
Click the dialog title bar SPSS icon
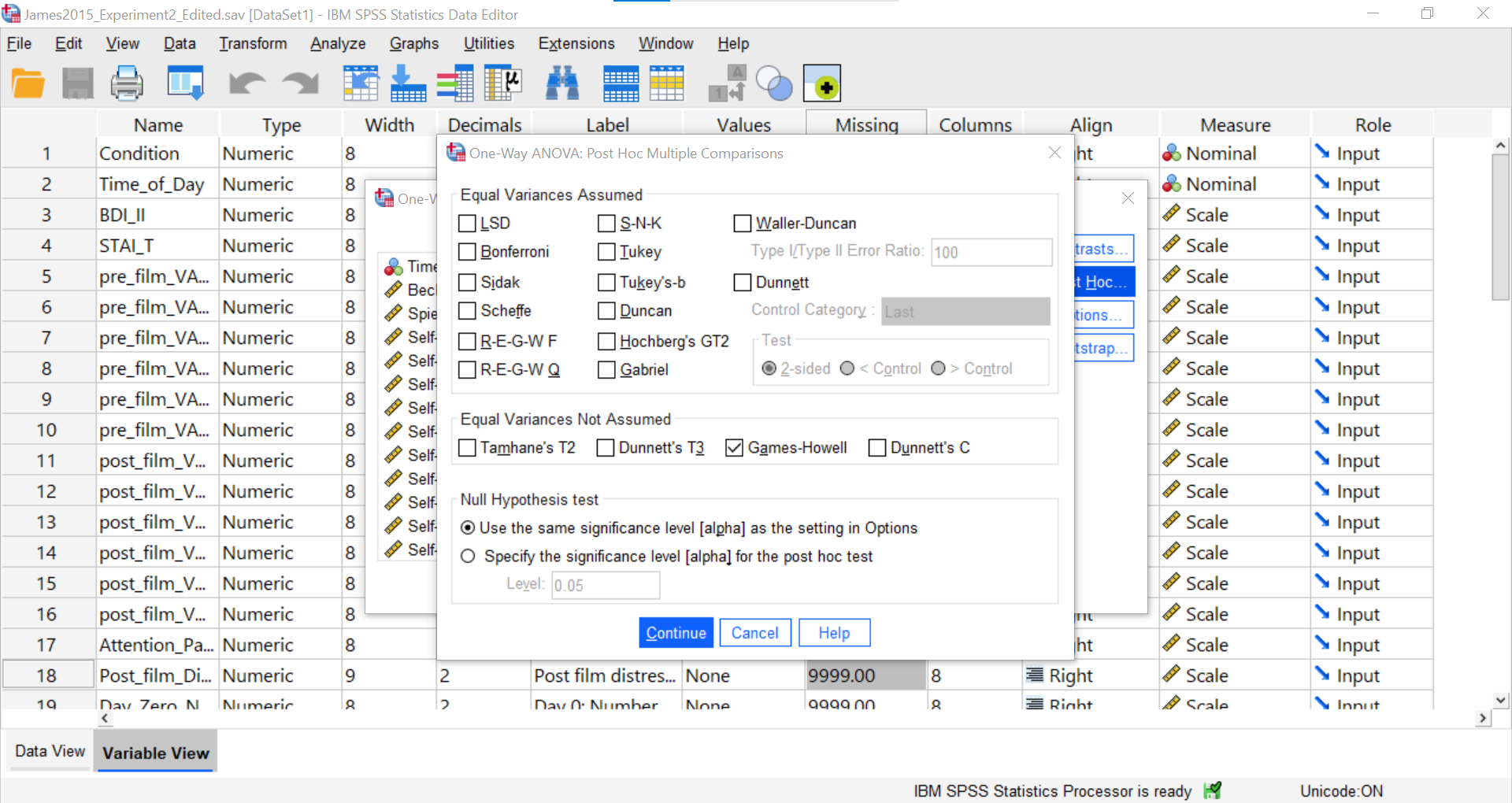(456, 153)
